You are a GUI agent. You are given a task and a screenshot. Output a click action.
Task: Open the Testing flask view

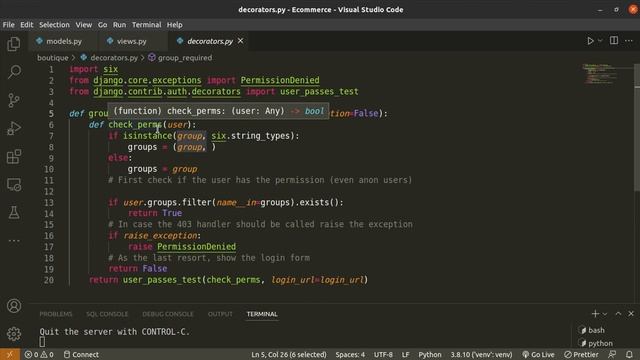point(14,212)
